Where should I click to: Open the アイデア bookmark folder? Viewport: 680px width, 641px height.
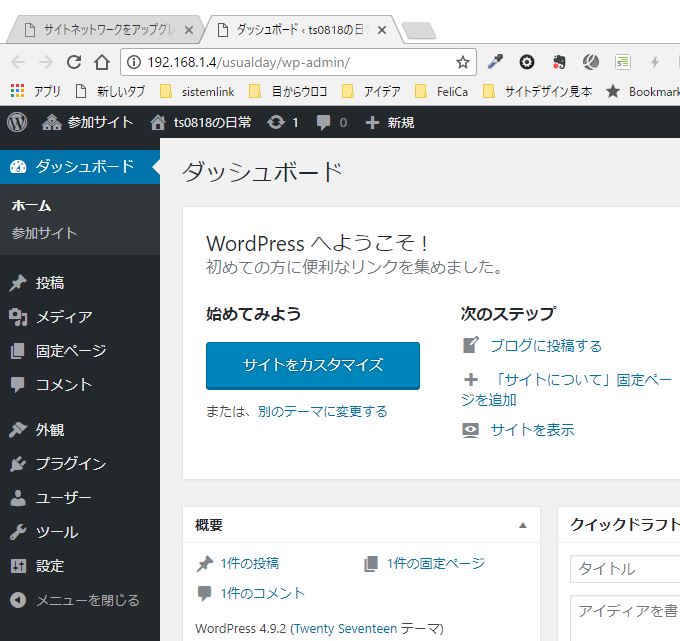click(371, 91)
